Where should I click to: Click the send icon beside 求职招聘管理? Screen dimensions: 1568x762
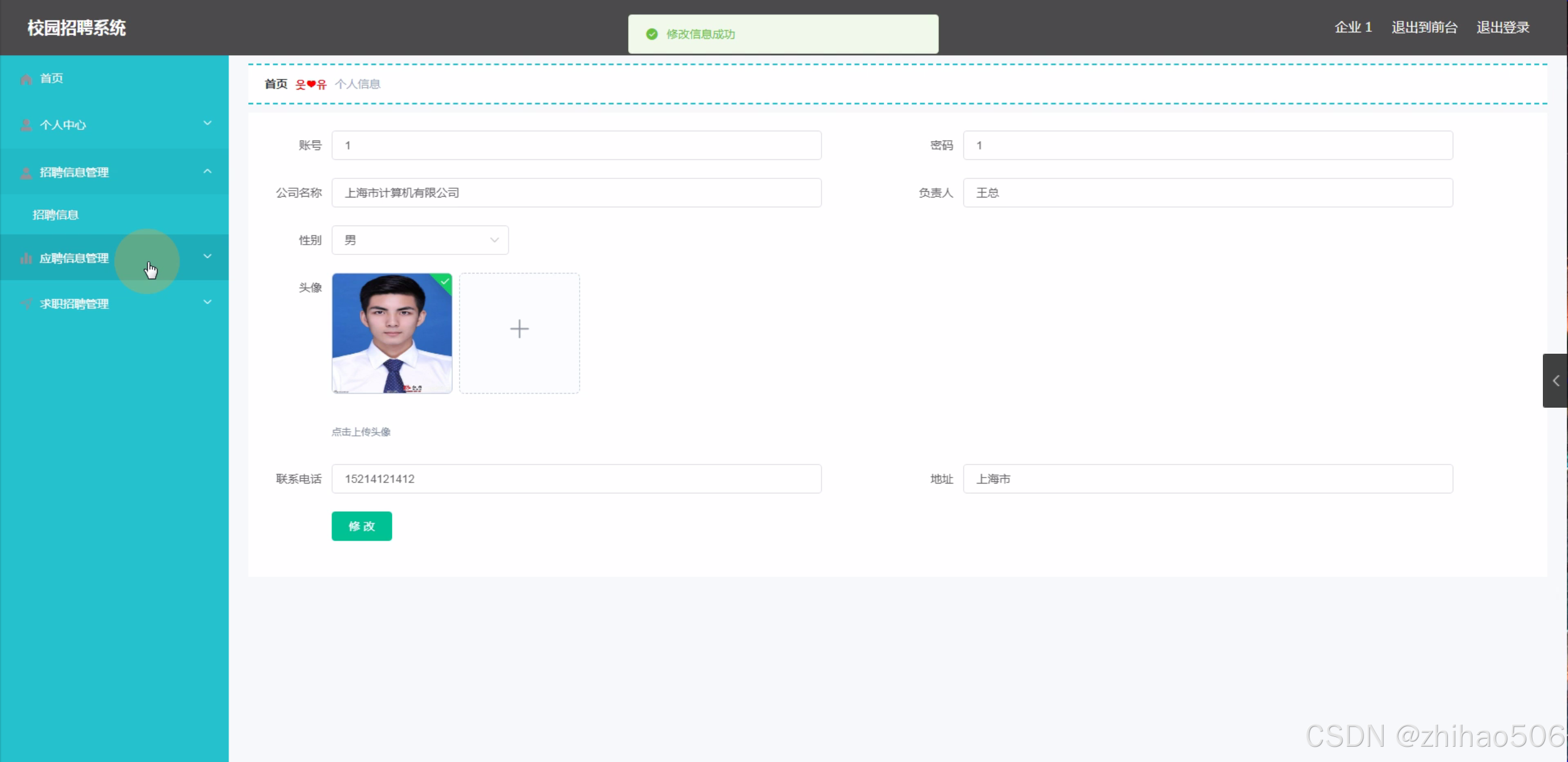point(26,303)
